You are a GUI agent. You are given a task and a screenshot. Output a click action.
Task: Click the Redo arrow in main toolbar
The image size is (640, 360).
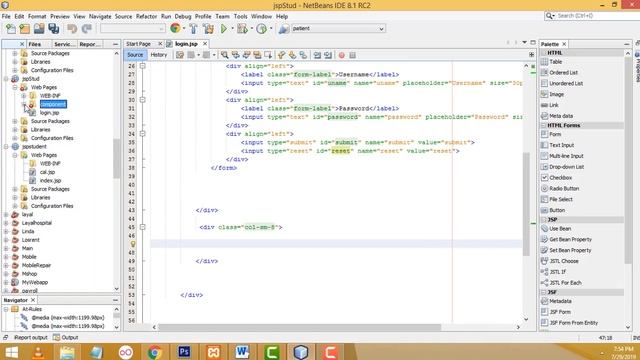[87, 29]
